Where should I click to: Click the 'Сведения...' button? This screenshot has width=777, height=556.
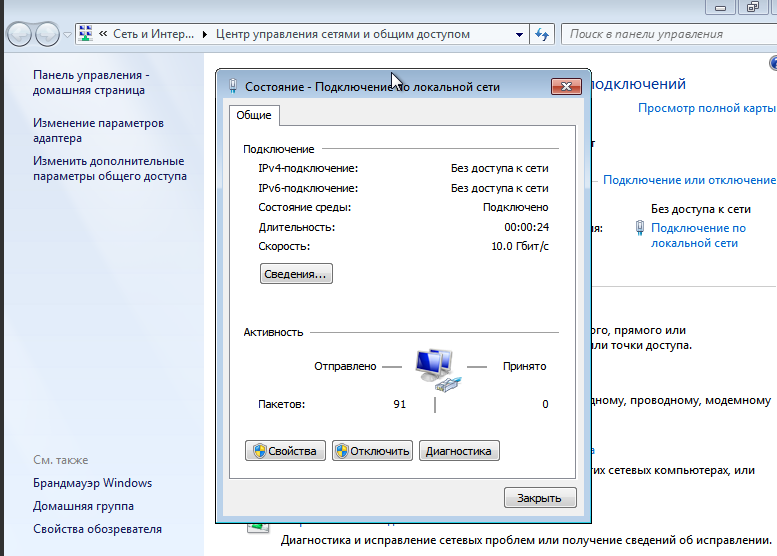pos(296,274)
